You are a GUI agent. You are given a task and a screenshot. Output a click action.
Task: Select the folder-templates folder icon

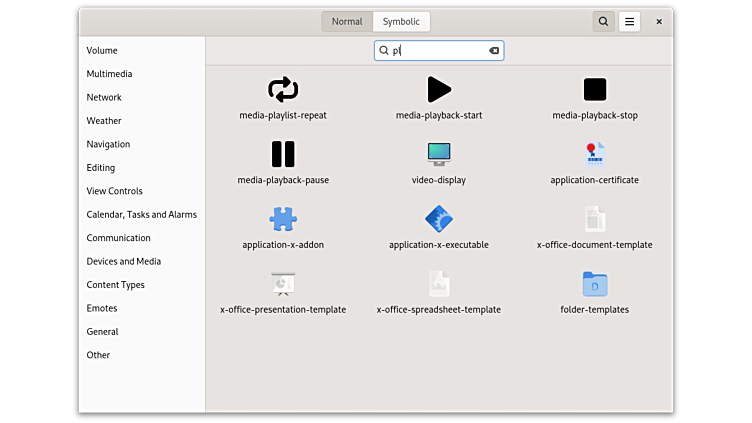(595, 284)
